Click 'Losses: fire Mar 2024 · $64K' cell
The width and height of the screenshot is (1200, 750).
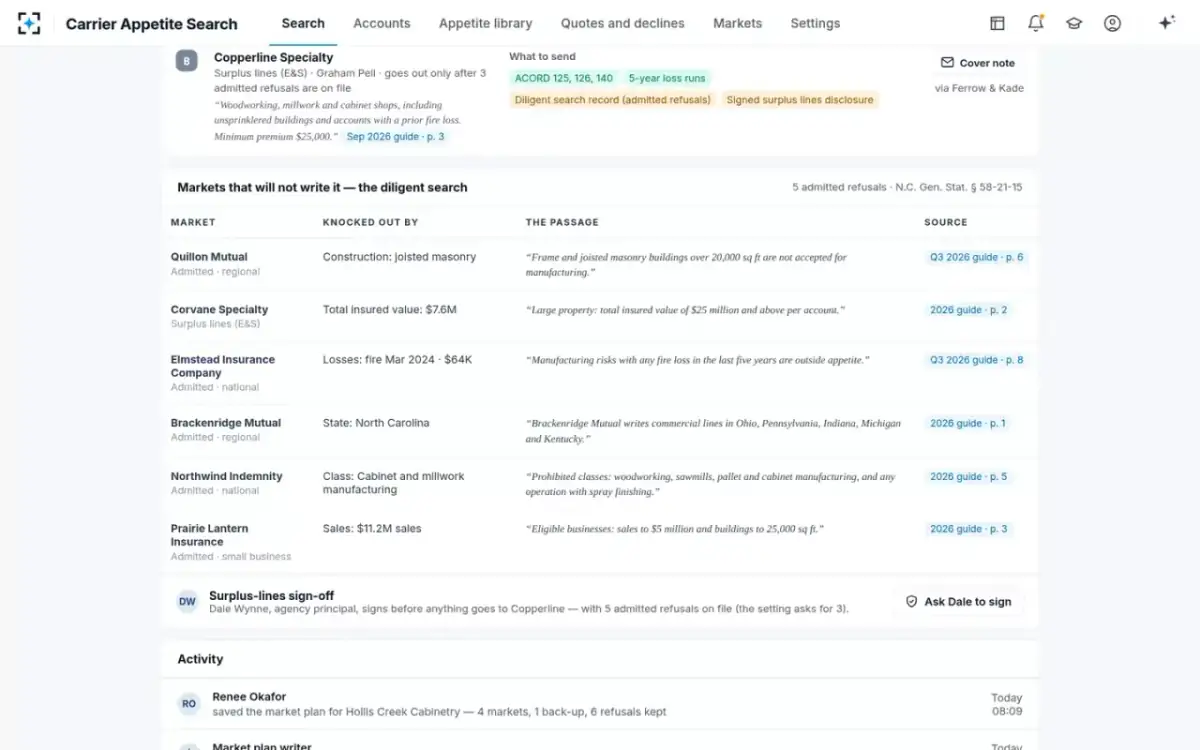point(397,360)
